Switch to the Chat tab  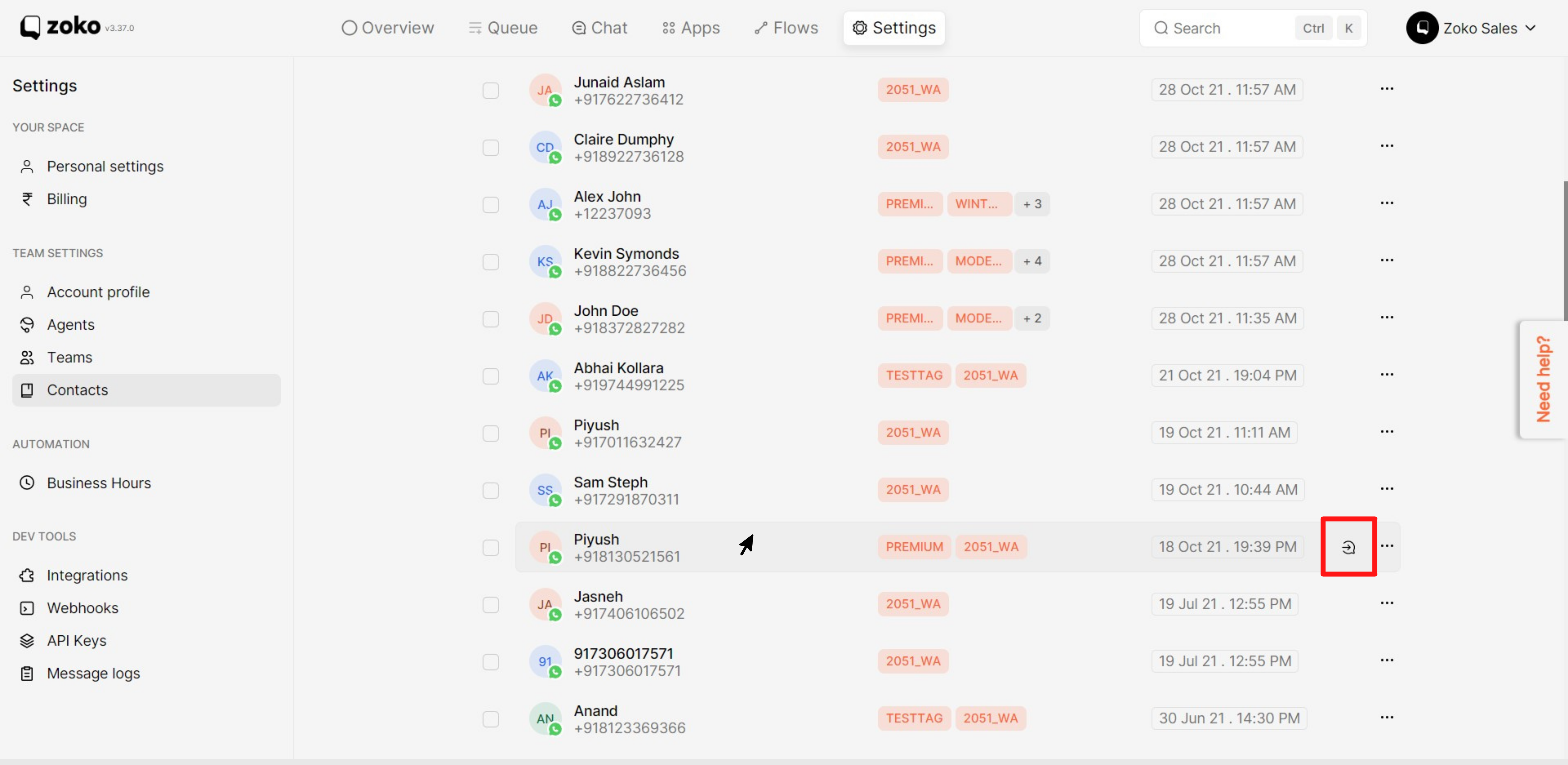click(600, 28)
